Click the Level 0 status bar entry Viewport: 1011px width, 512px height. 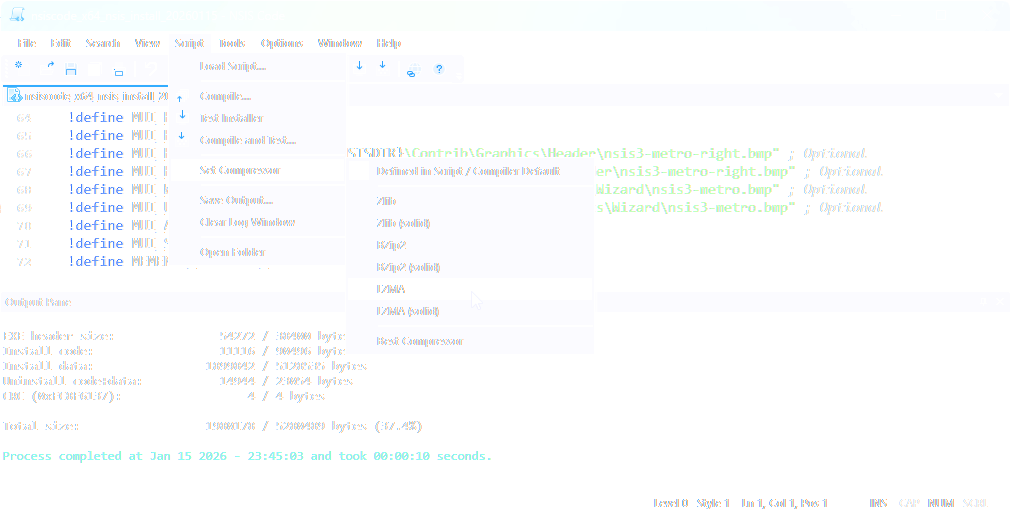click(671, 503)
